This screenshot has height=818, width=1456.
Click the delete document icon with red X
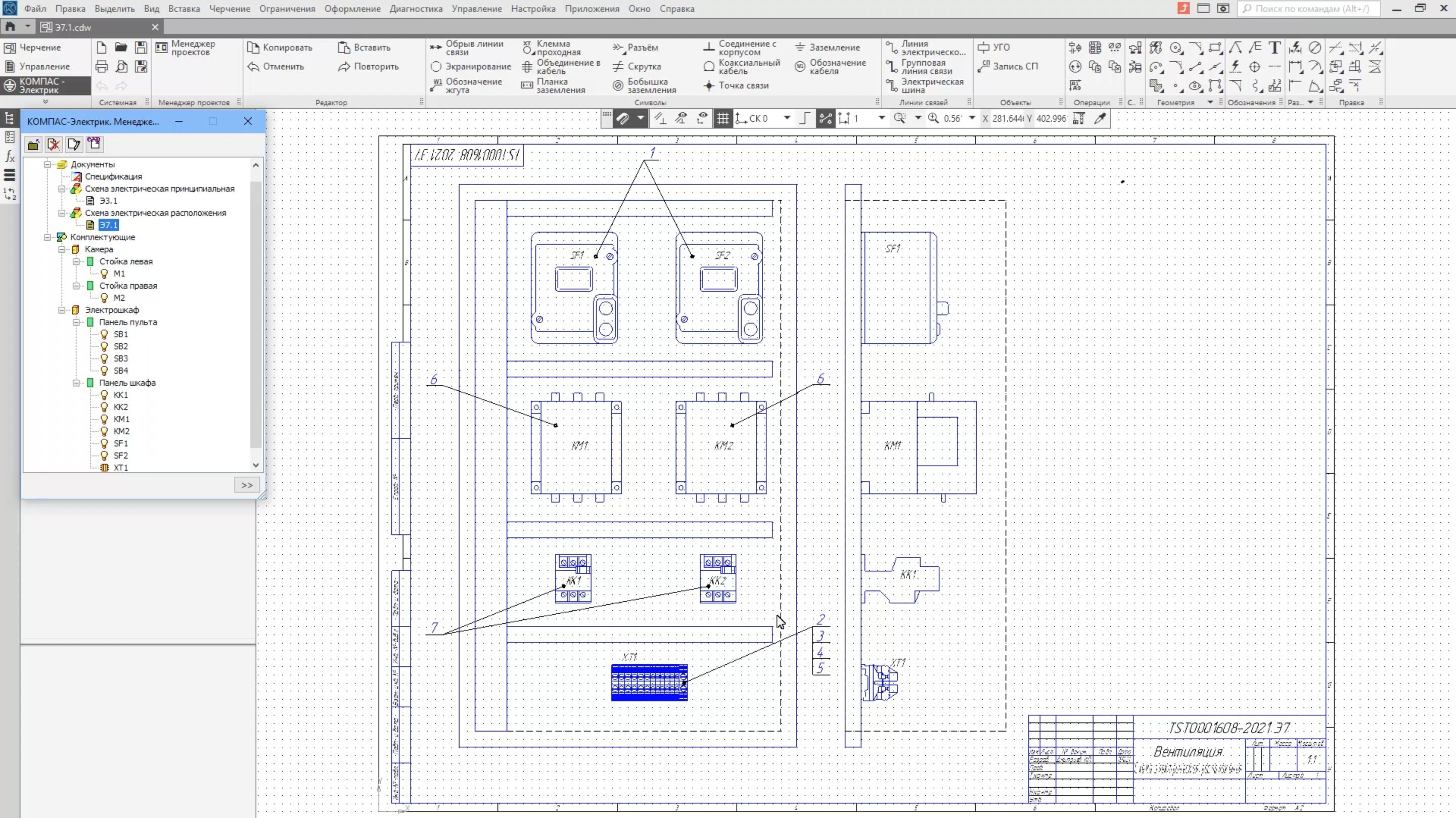(x=54, y=145)
